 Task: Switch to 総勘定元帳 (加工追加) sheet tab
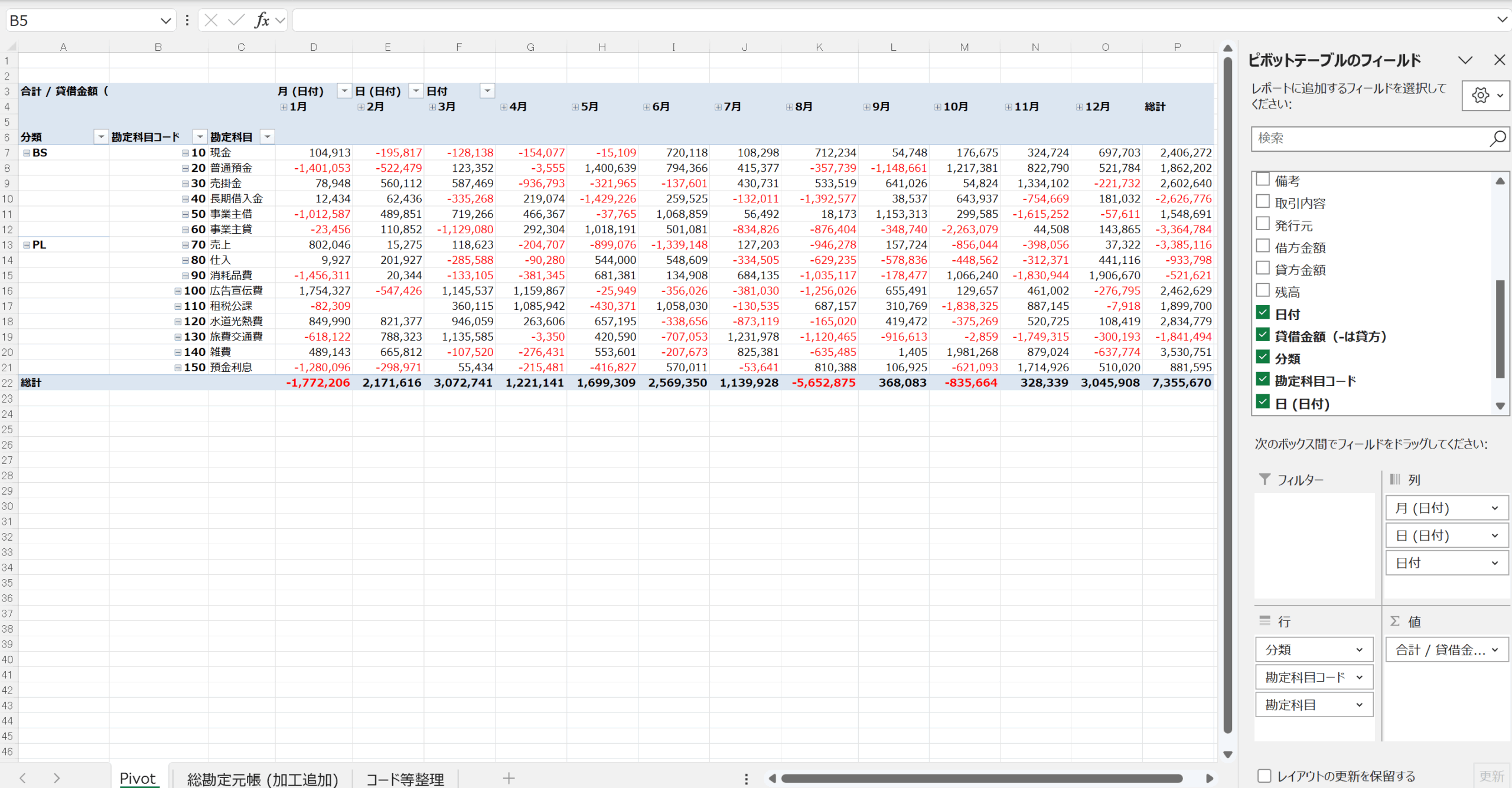[x=262, y=779]
